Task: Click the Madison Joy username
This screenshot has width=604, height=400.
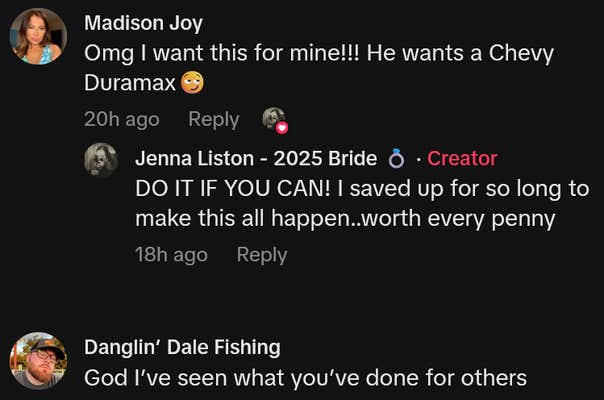Action: (143, 23)
